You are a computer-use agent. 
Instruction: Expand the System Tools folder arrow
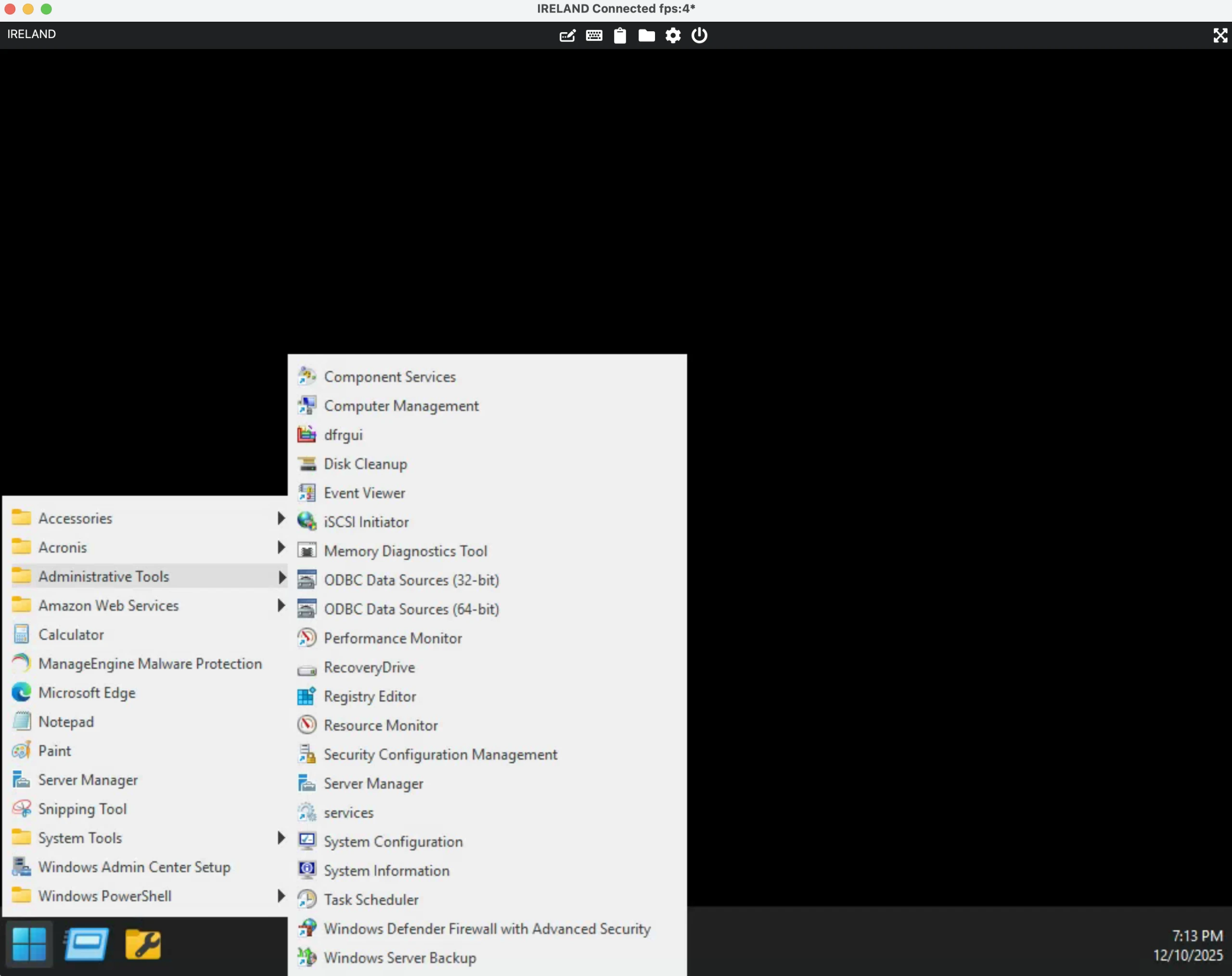pyautogui.click(x=281, y=838)
